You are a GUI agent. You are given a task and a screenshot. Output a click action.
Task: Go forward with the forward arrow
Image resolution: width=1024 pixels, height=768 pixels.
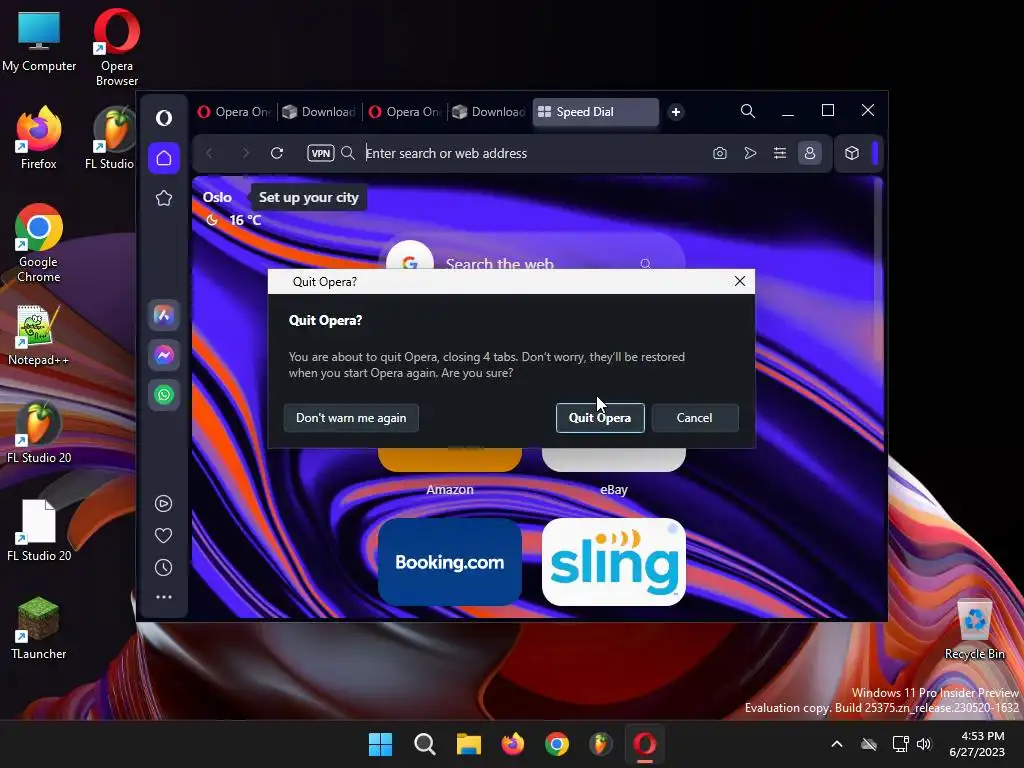[246, 153]
